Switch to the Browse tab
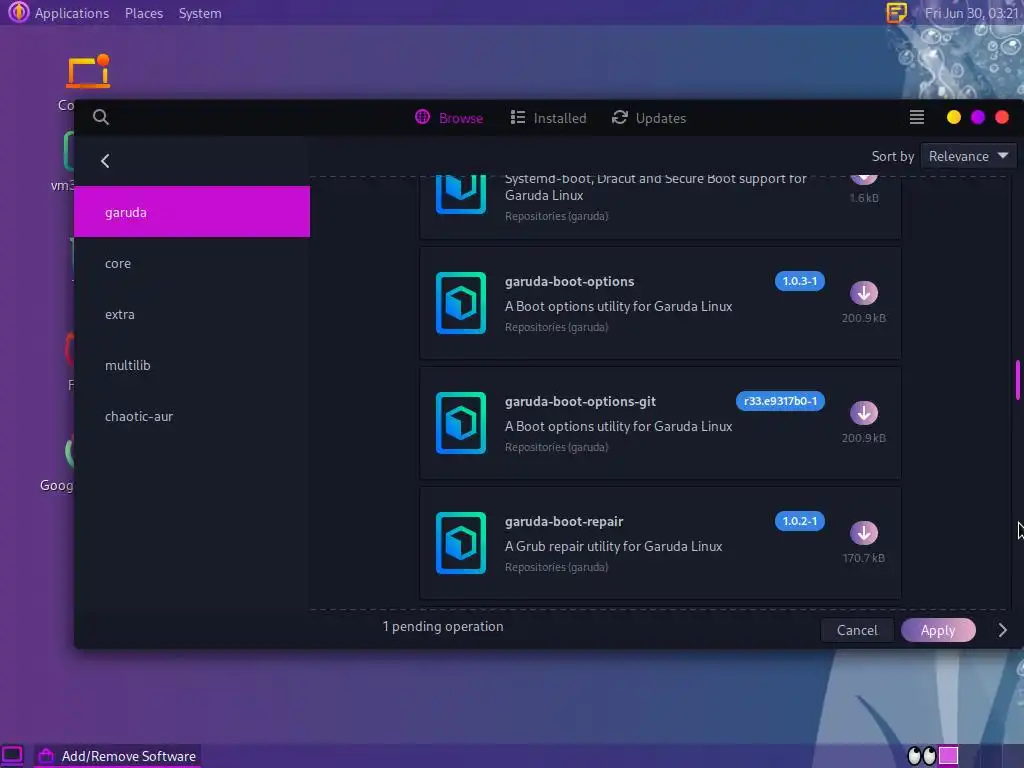Screen dimensions: 1024x768 click(449, 118)
